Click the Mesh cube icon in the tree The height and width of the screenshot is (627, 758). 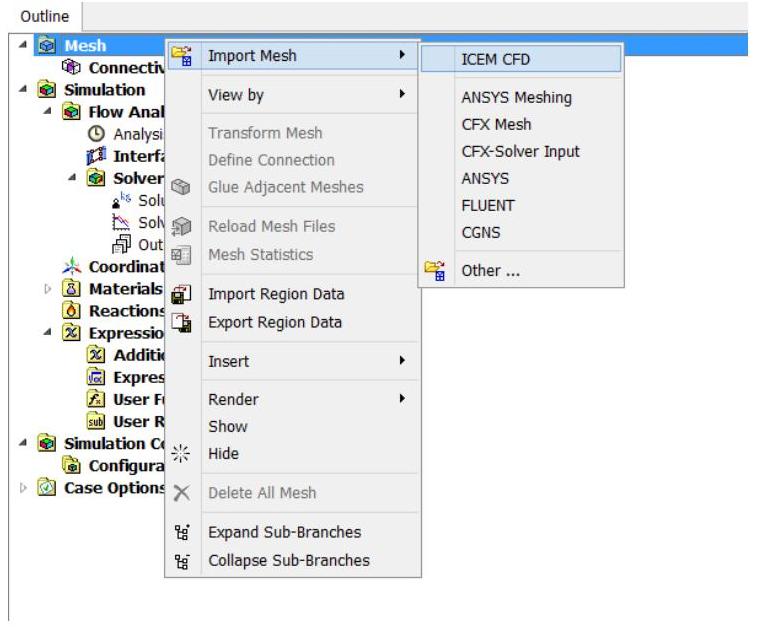pyautogui.click(x=47, y=45)
